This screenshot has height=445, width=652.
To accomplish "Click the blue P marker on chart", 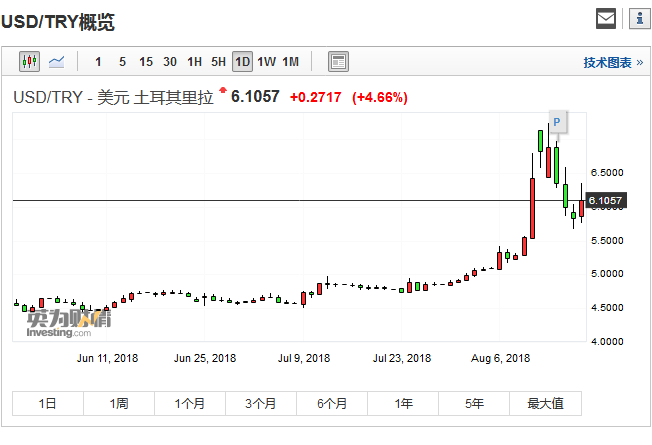I will (557, 122).
